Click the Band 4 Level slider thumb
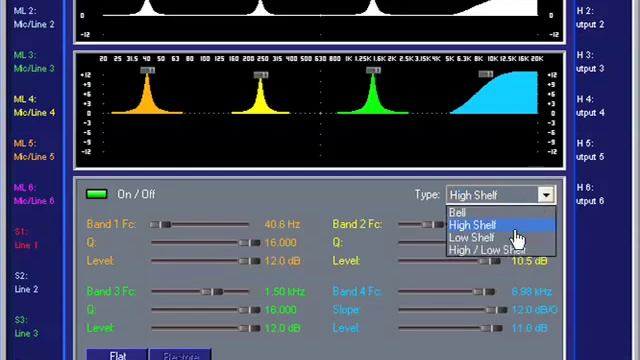 coord(491,328)
